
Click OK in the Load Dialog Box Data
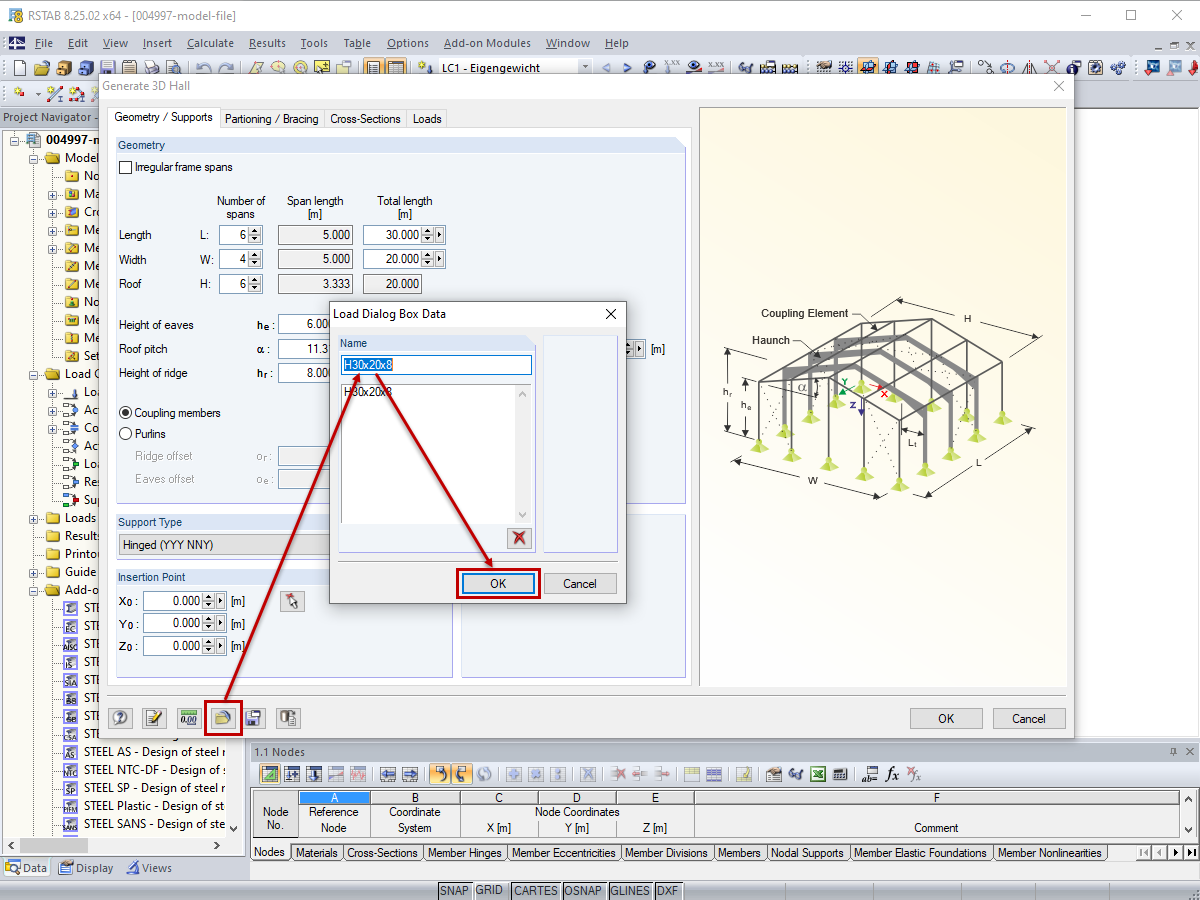tap(497, 583)
